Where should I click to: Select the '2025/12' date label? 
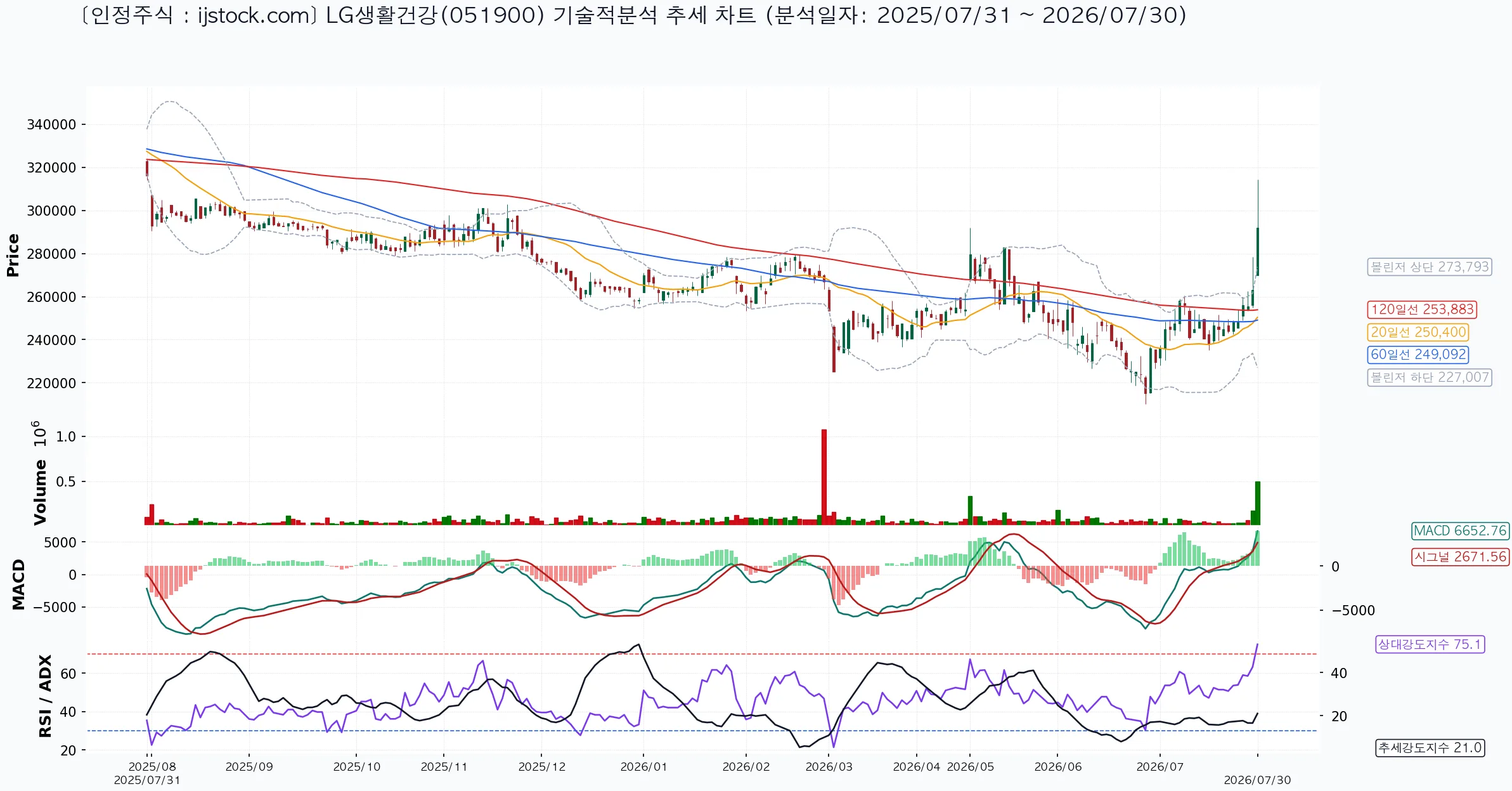[542, 767]
